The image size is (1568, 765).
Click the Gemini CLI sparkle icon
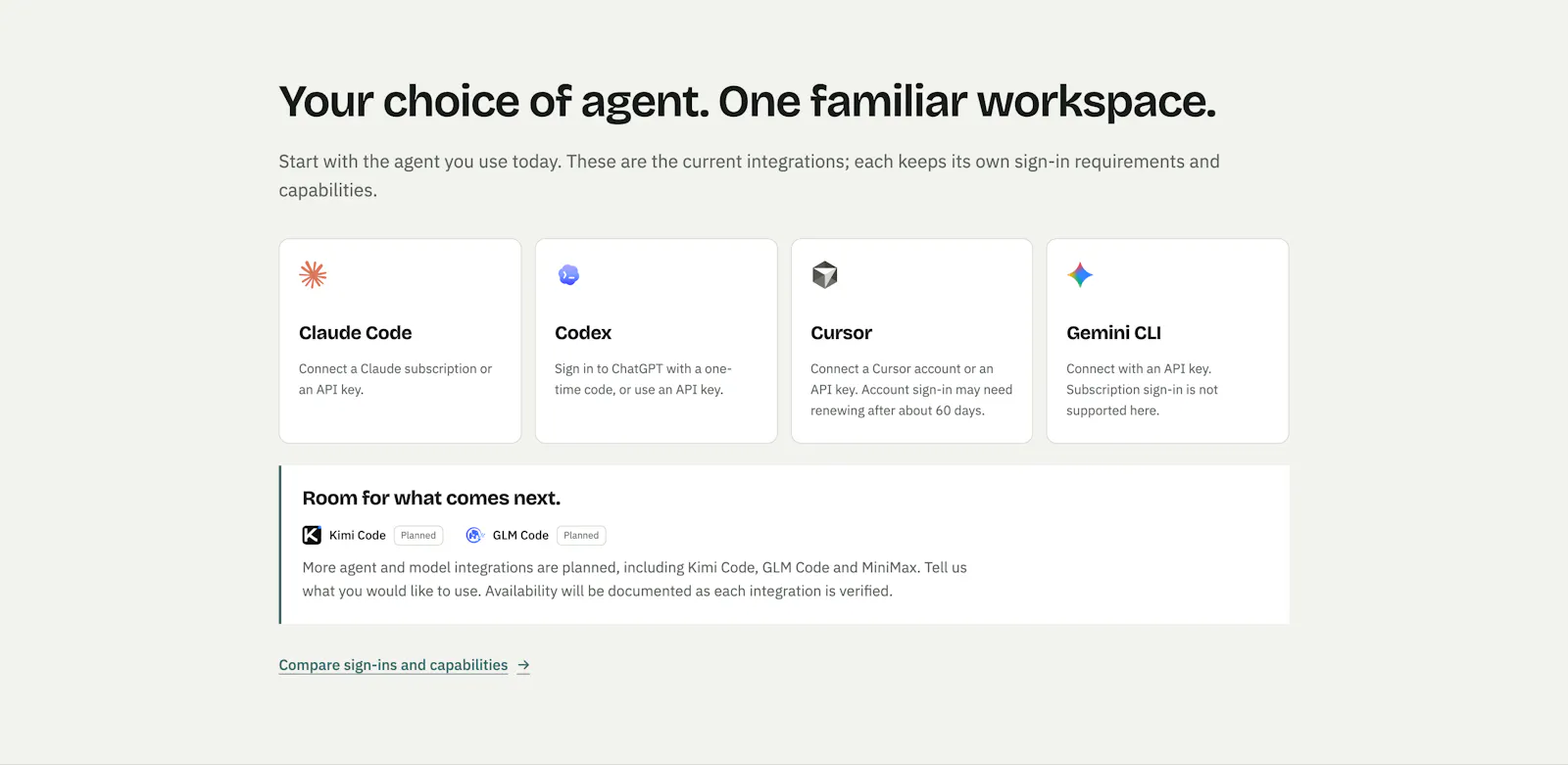(x=1080, y=275)
